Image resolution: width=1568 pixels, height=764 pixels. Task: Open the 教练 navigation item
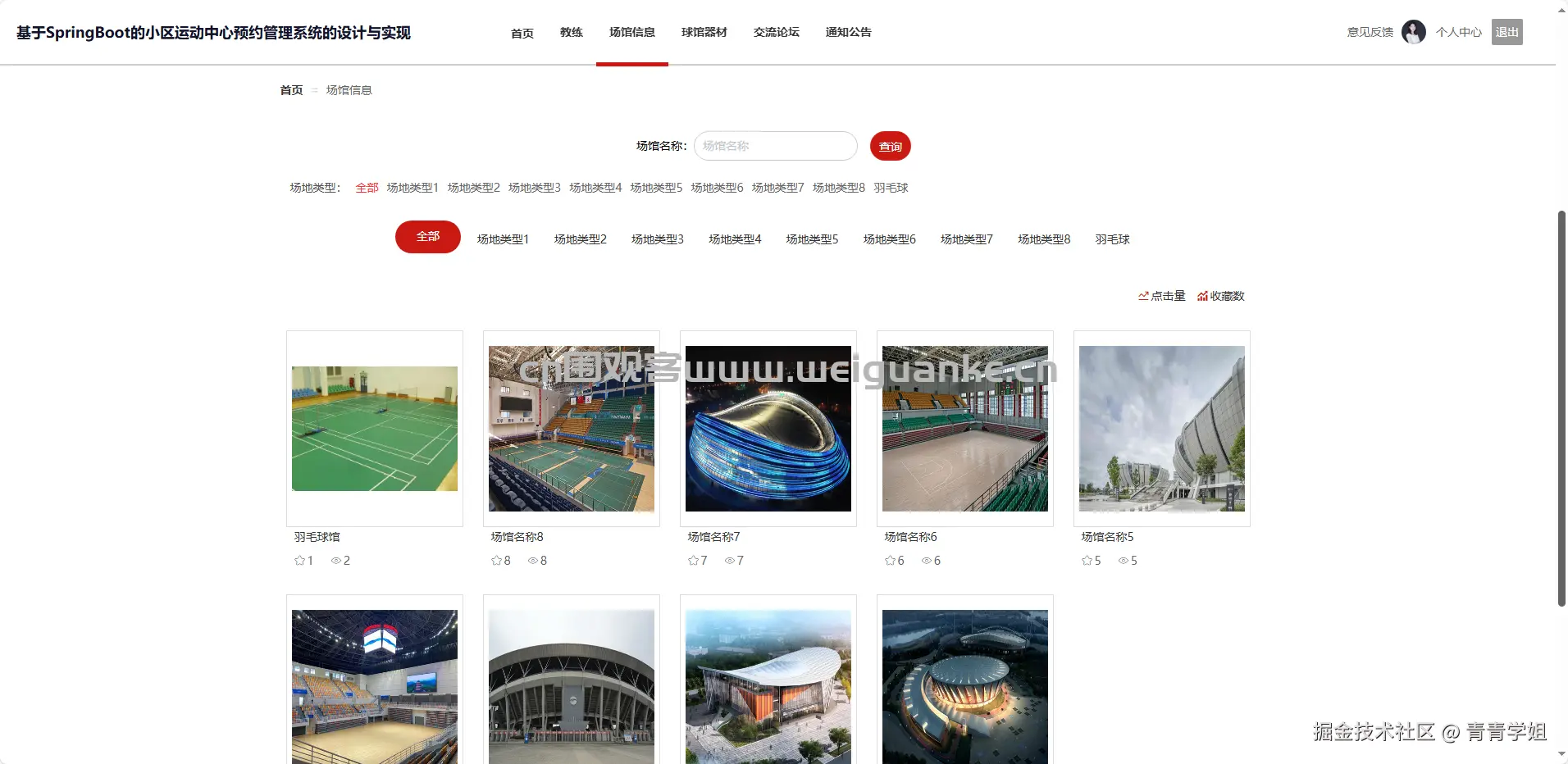click(x=572, y=33)
